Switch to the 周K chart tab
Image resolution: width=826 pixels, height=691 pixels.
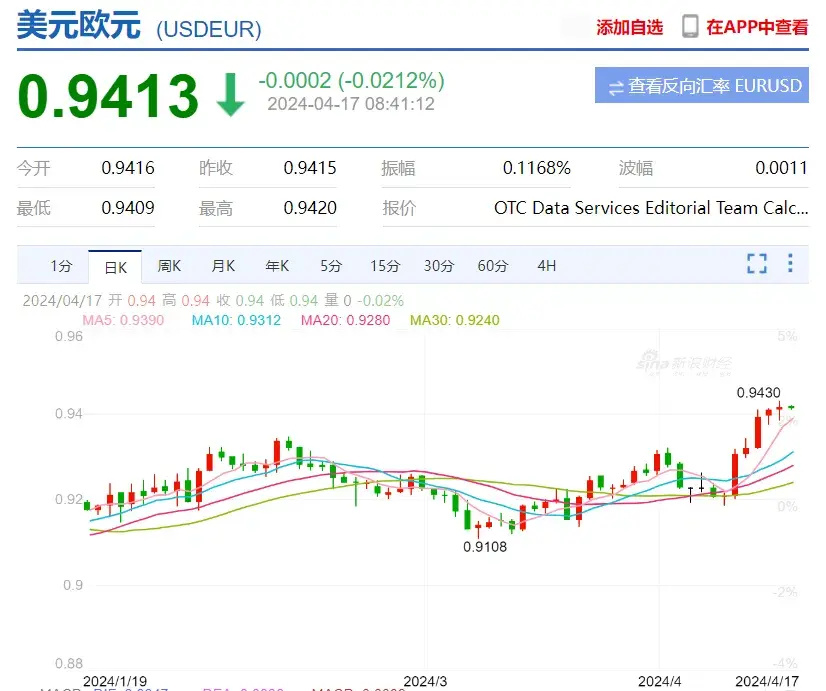click(170, 266)
